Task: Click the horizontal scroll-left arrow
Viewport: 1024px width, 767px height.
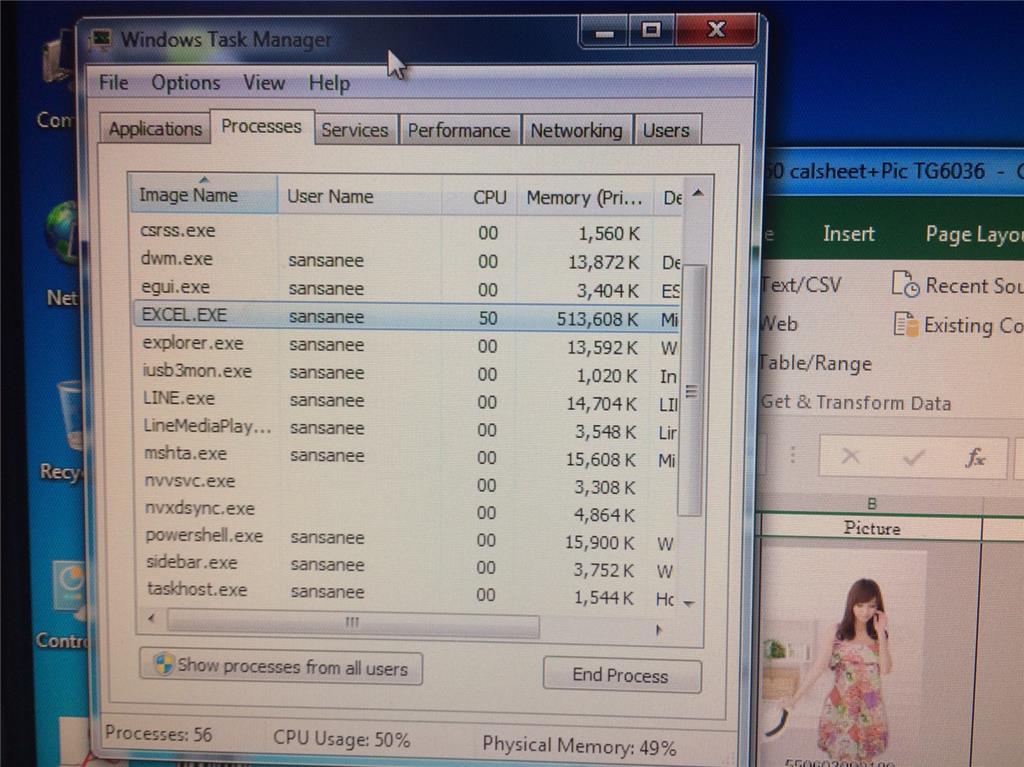Action: coord(152,618)
